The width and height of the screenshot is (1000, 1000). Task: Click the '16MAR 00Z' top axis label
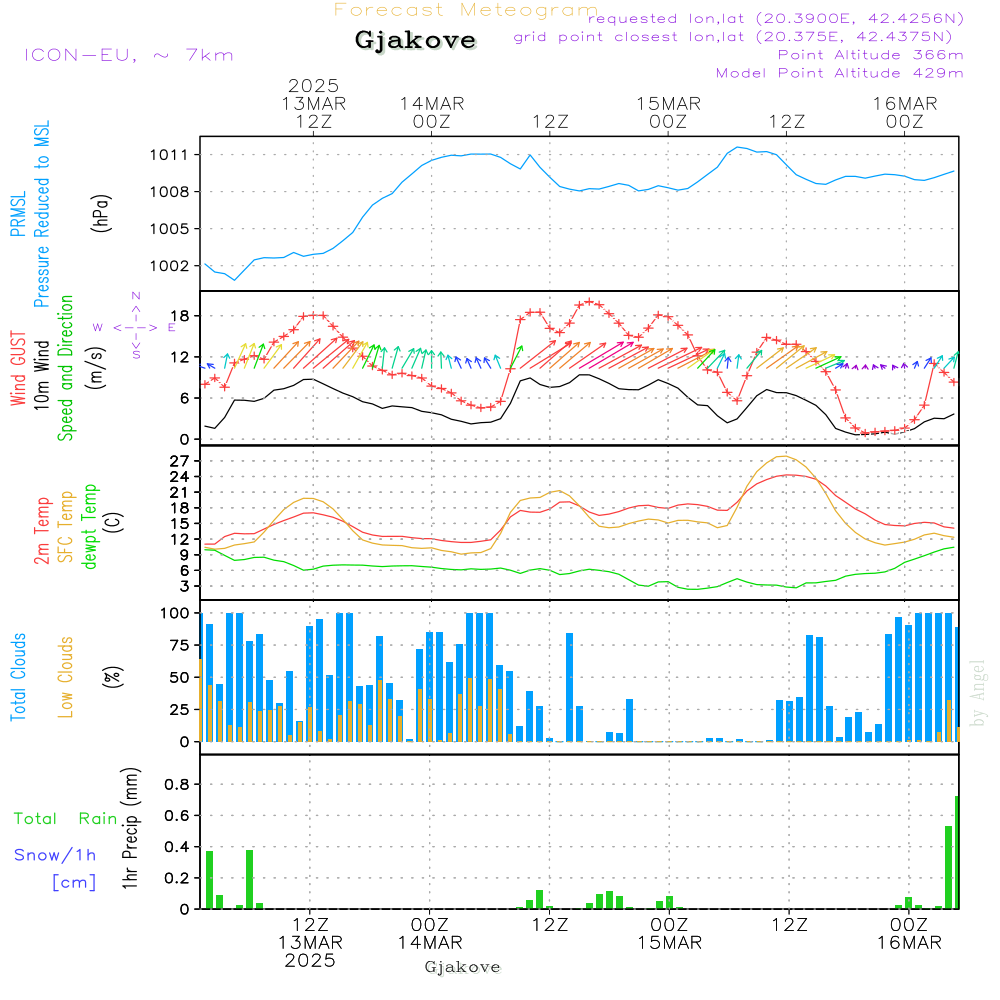(x=905, y=112)
